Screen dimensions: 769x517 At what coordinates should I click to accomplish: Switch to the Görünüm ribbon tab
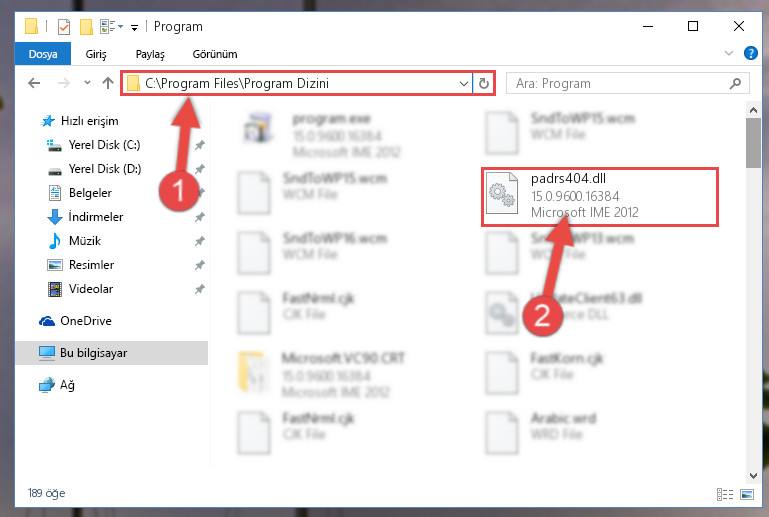point(215,54)
